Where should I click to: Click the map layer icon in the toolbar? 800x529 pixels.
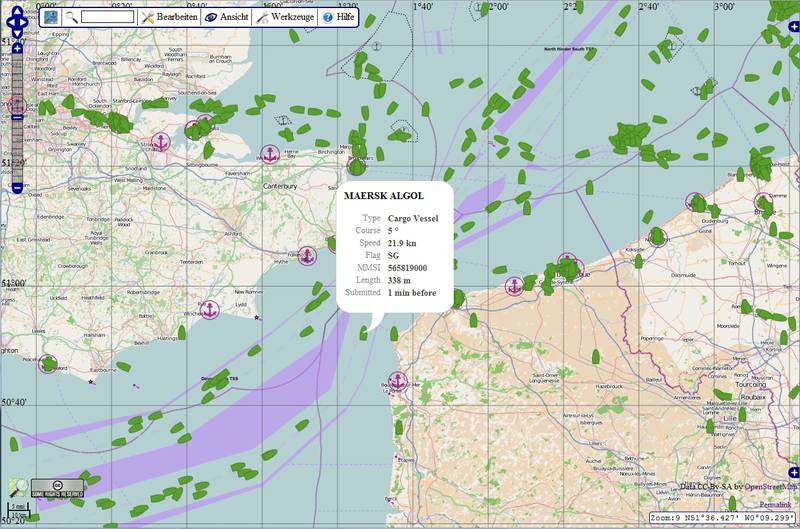[x=51, y=17]
